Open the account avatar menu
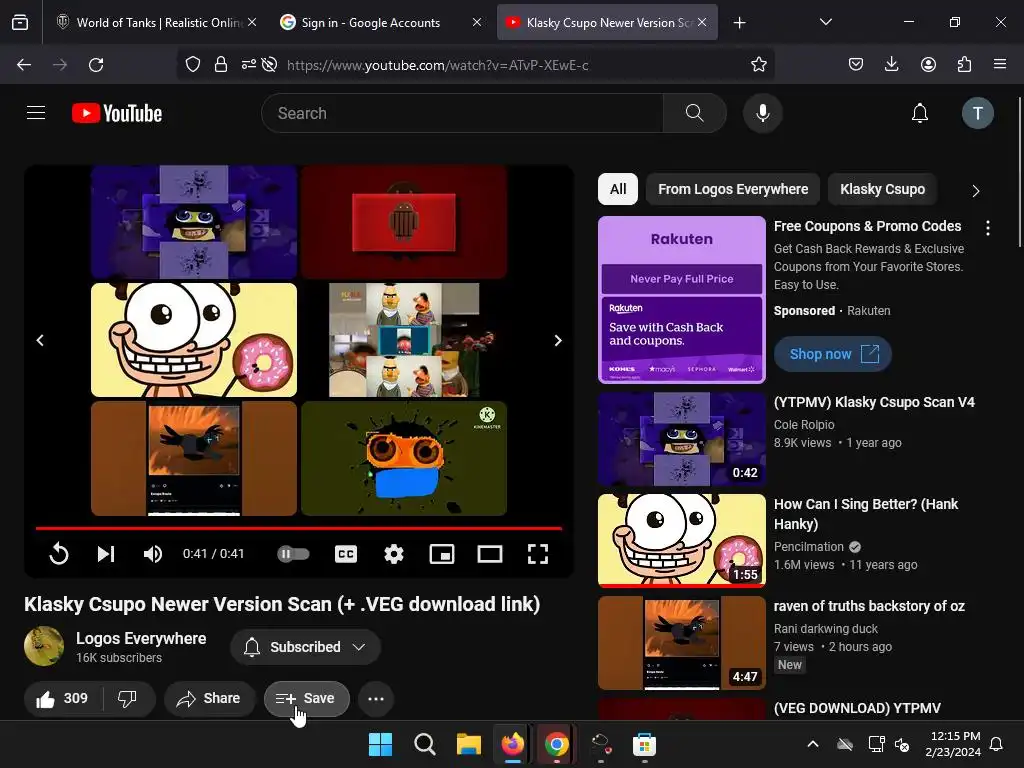The width and height of the screenshot is (1024, 768). pos(977,113)
